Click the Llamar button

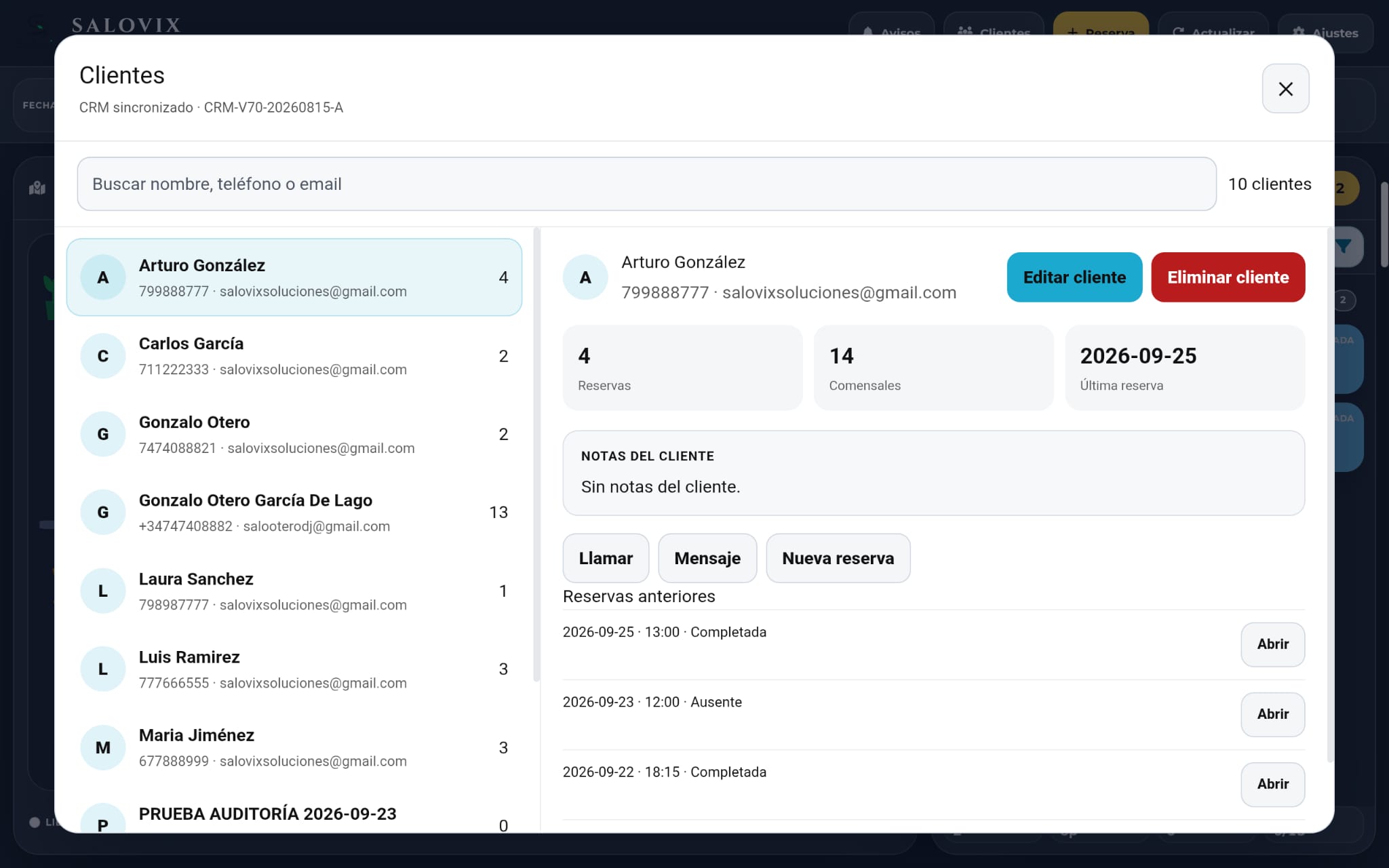606,558
